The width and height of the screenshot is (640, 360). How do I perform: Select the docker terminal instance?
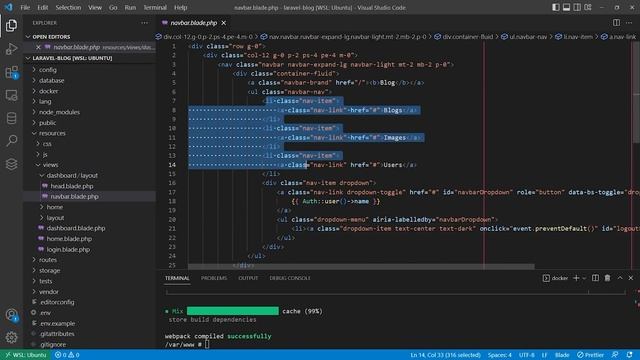tap(556, 278)
